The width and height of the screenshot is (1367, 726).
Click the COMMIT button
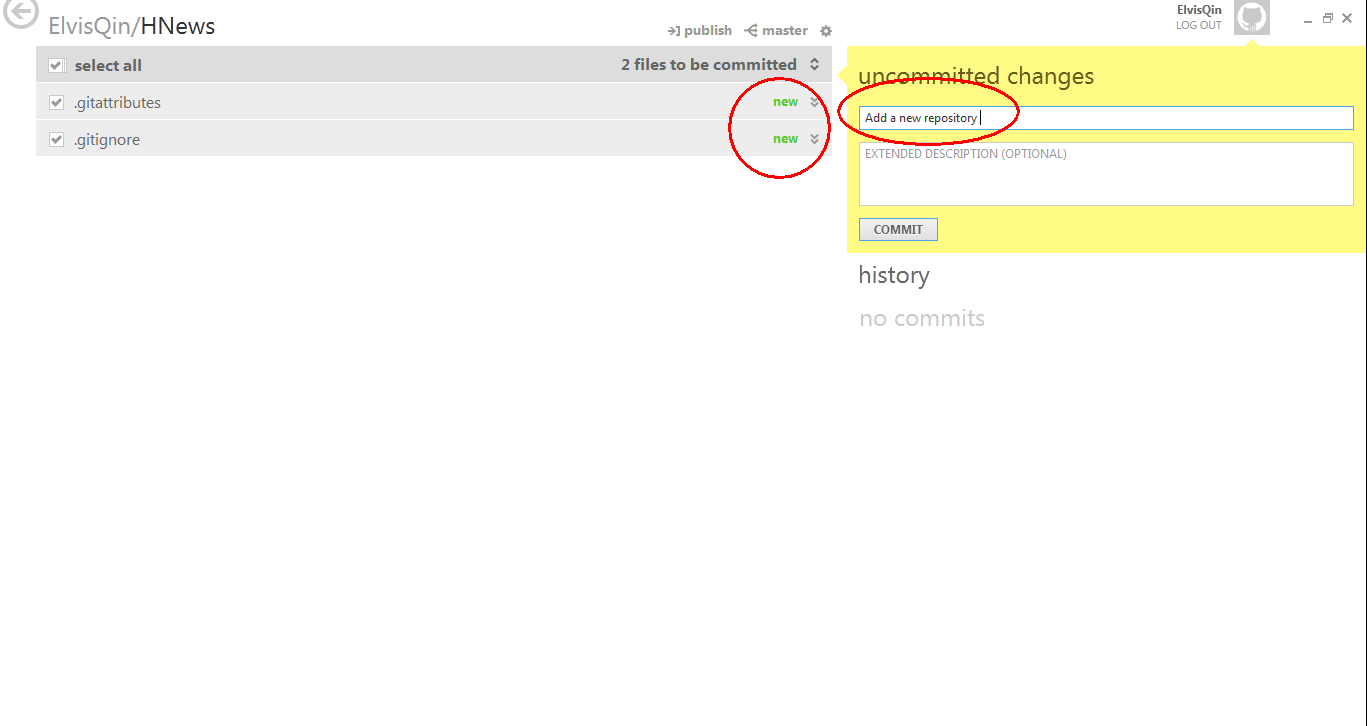tap(898, 230)
